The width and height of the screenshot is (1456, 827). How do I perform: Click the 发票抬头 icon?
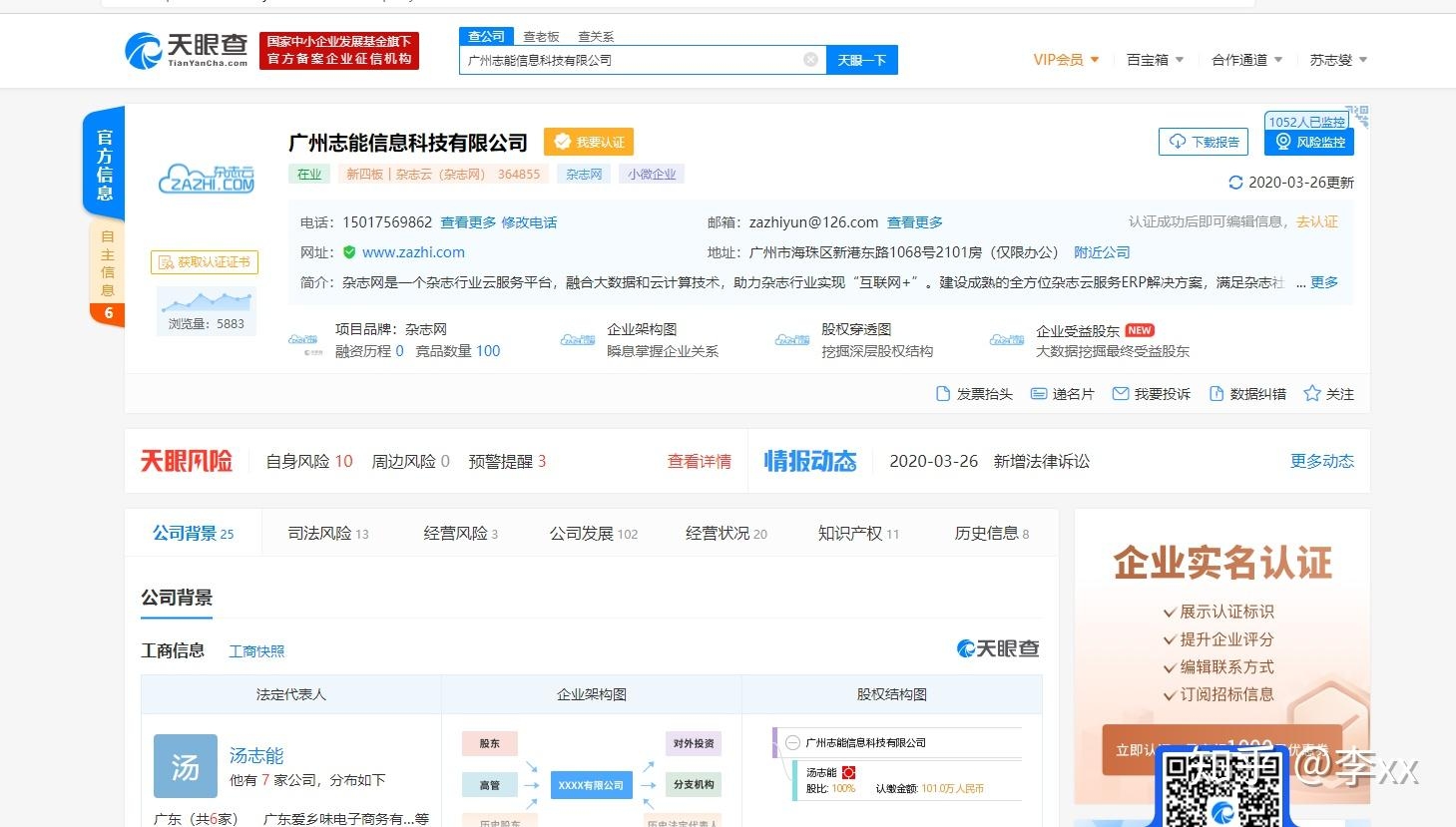coord(943,394)
